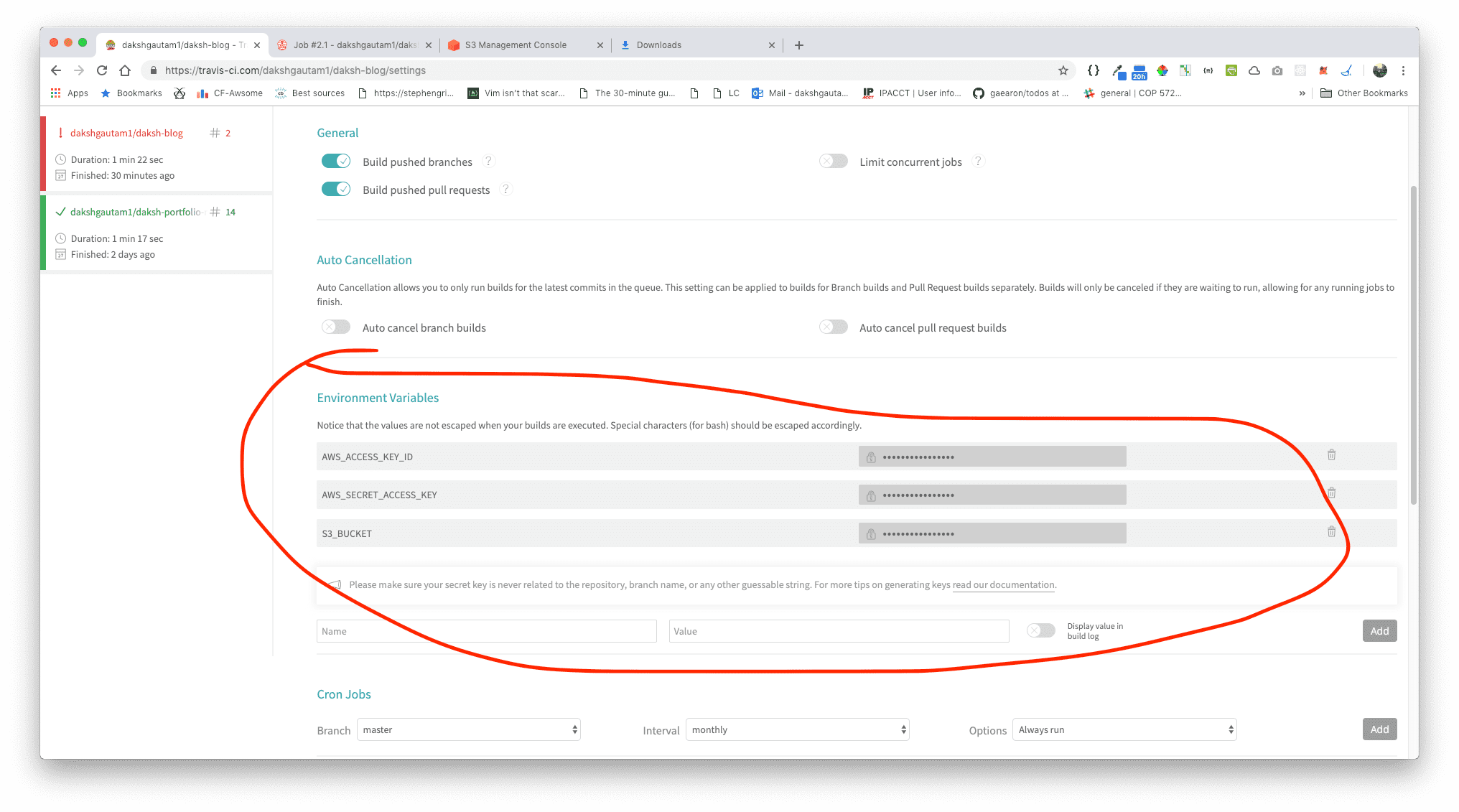Open the IPACCT User info bookmark
The width and height of the screenshot is (1459, 812).
click(x=912, y=93)
